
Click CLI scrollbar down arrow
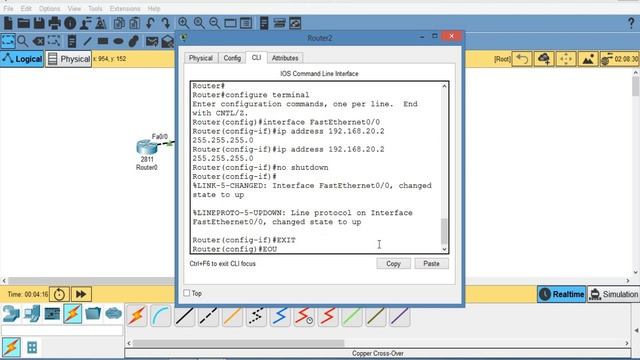pyautogui.click(x=444, y=249)
